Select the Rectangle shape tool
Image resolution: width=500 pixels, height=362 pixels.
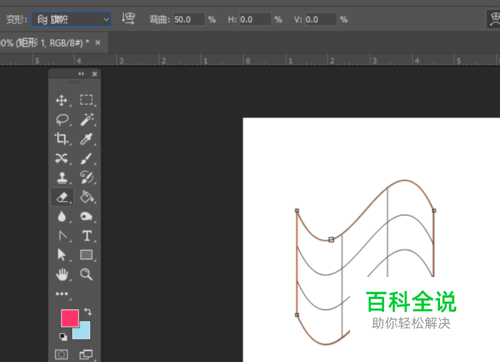coord(86,255)
